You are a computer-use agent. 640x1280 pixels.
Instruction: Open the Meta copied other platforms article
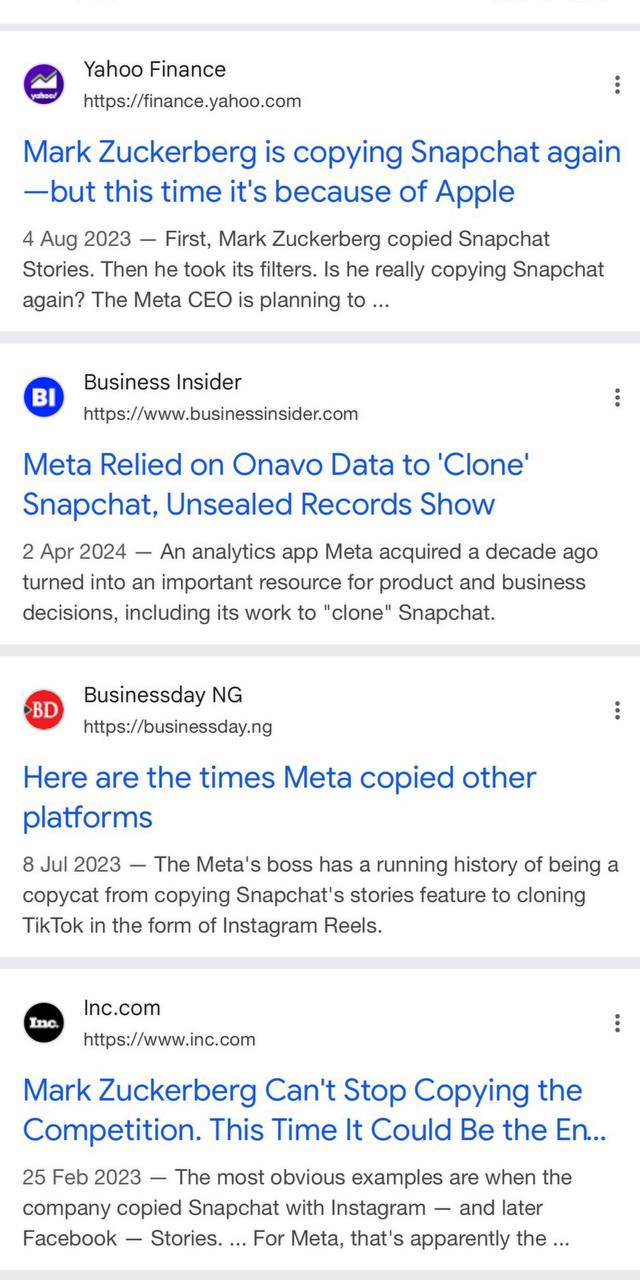pos(278,798)
